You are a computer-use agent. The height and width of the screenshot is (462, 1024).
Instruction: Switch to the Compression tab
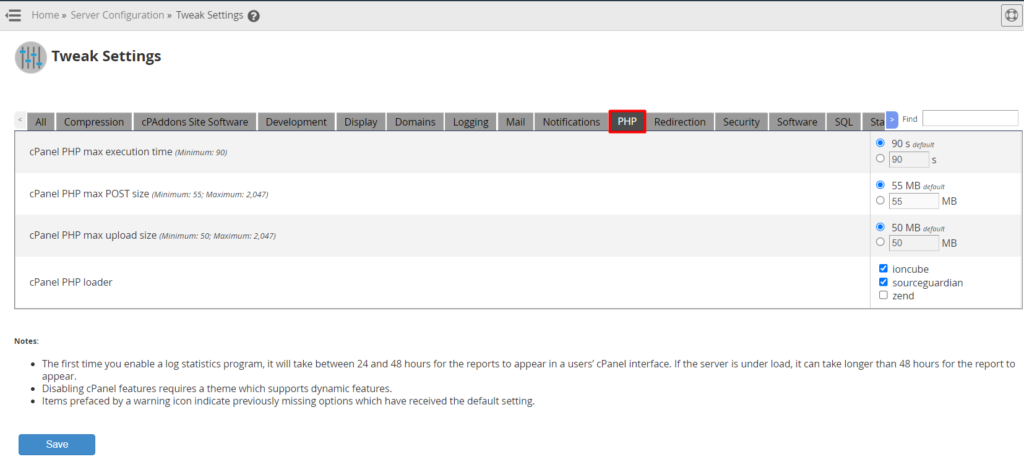[x=94, y=122]
